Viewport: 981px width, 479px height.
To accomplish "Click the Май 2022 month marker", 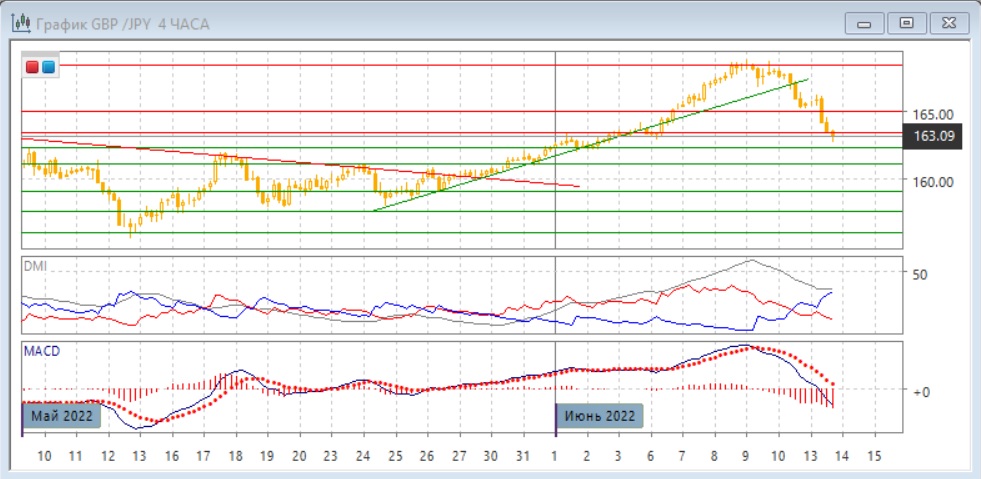I will click(61, 416).
